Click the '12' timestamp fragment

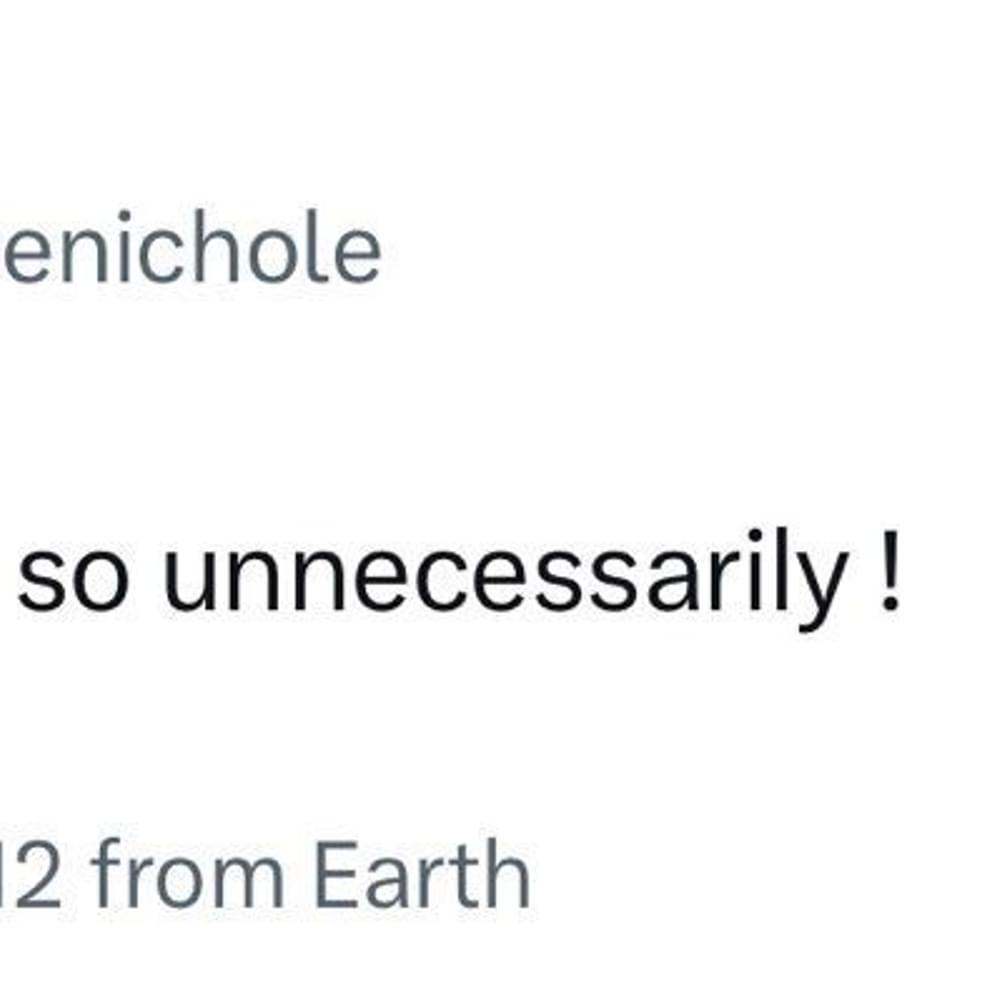31,874
